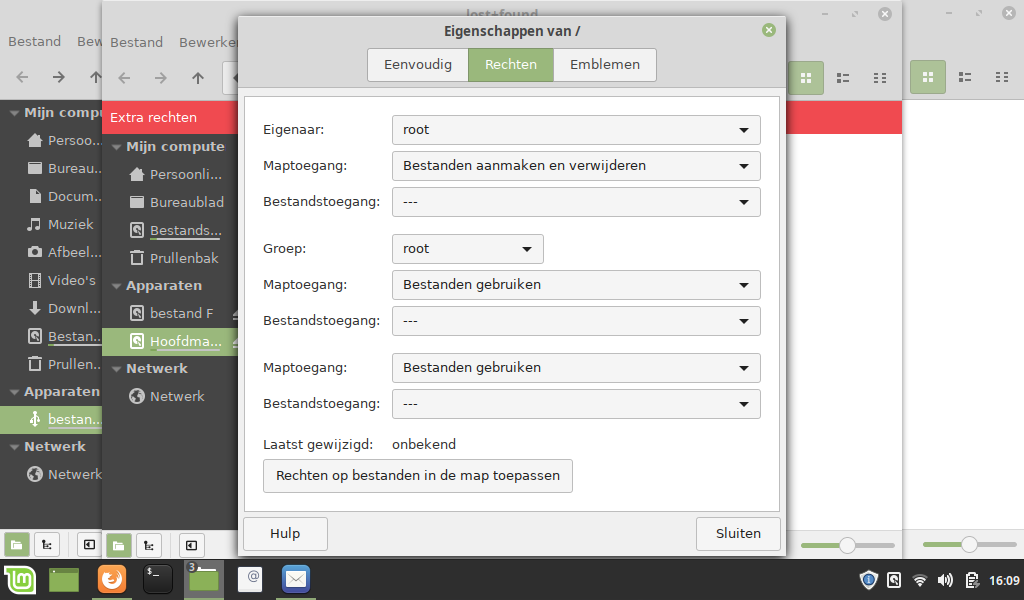The width and height of the screenshot is (1024, 600).
Task: Click the up arrow navigation icon
Action: pyautogui.click(x=197, y=77)
